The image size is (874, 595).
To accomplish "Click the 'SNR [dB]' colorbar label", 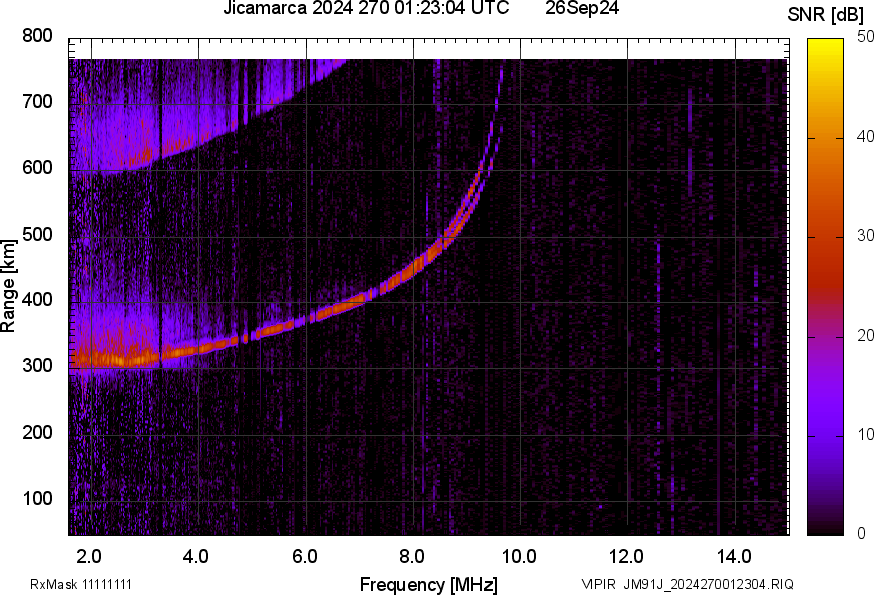I will point(825,15).
